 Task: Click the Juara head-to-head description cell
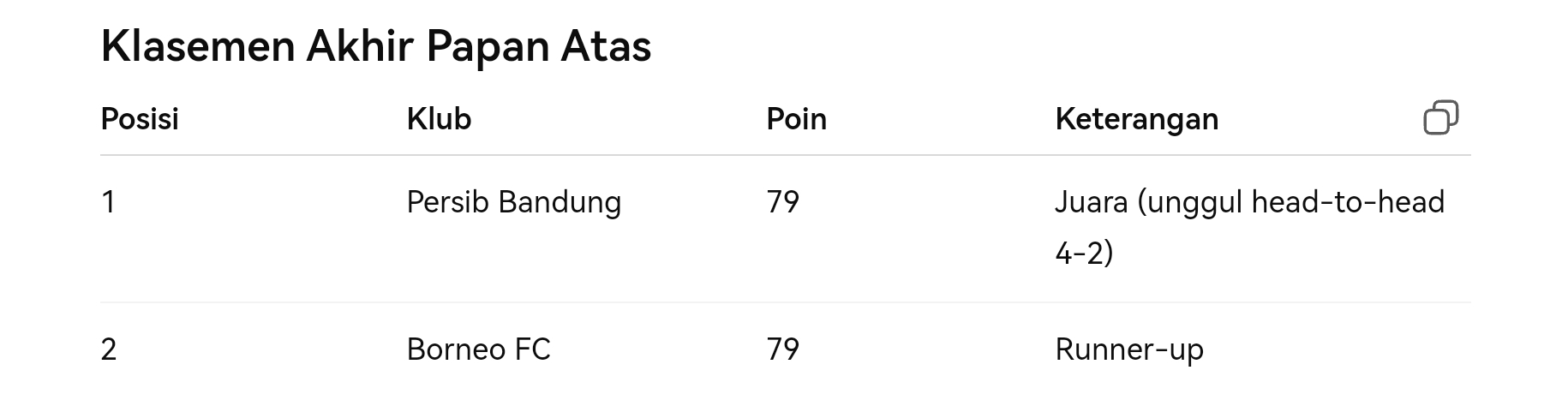(1249, 228)
